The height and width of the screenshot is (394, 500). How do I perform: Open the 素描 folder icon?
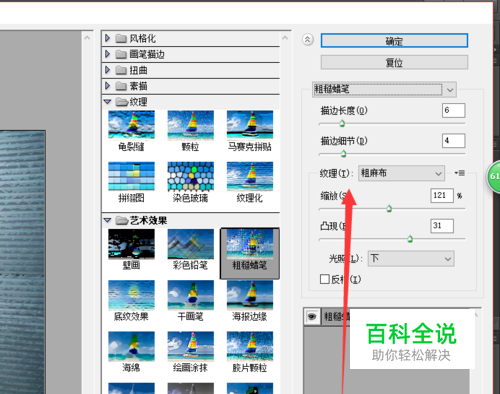tap(121, 86)
